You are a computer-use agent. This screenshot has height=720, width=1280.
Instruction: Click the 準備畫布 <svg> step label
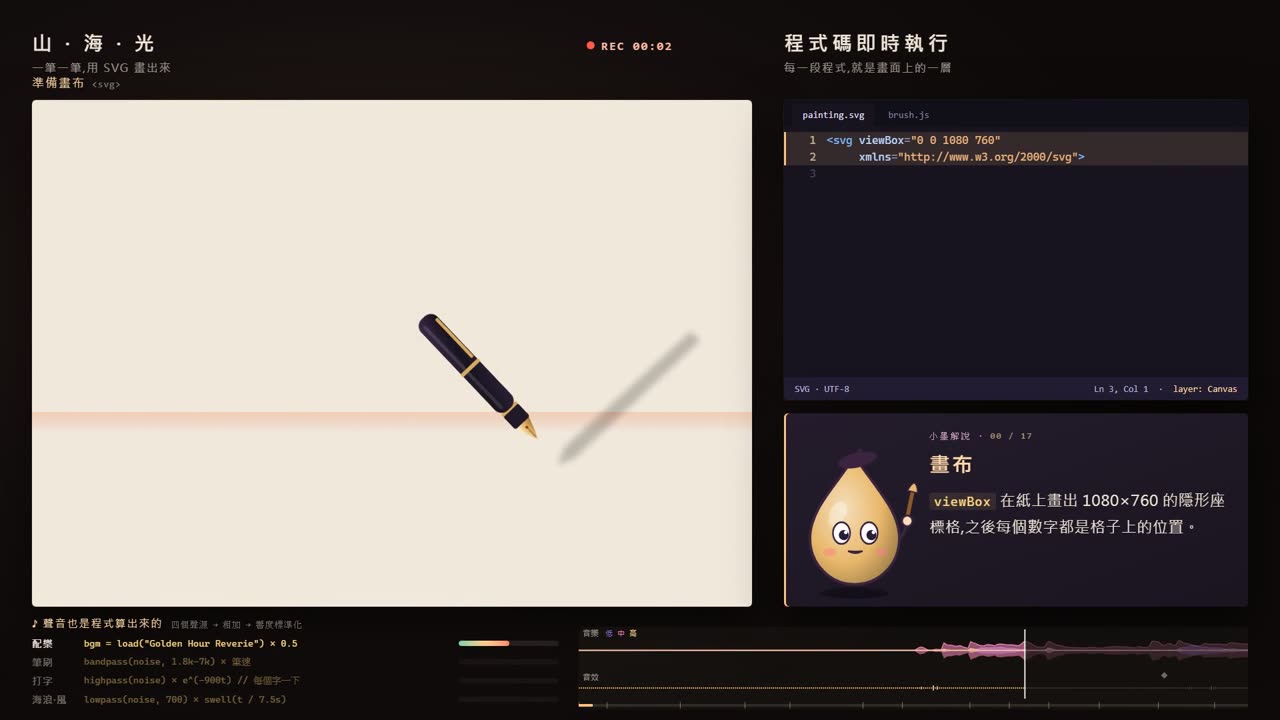click(x=76, y=84)
